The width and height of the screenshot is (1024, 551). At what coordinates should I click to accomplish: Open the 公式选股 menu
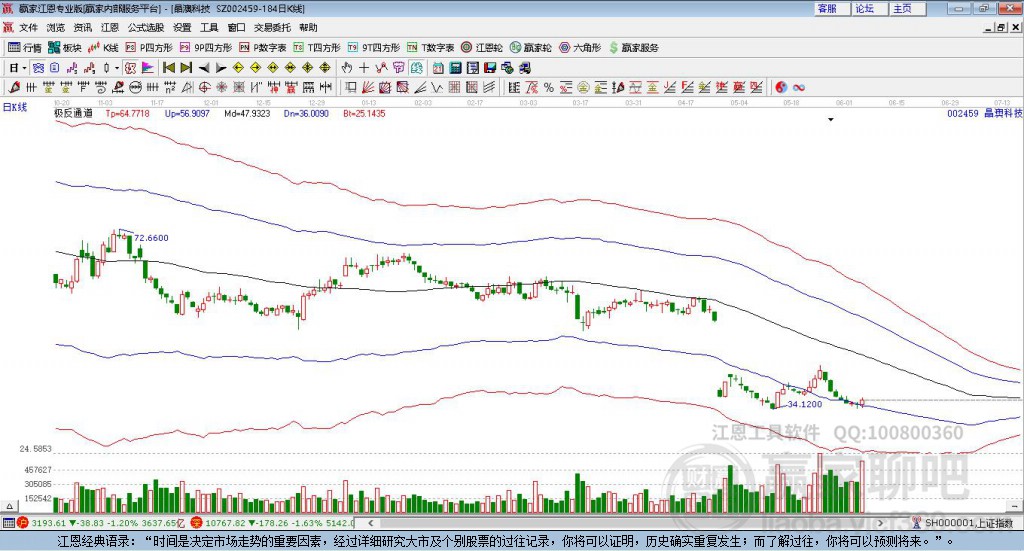[146, 27]
